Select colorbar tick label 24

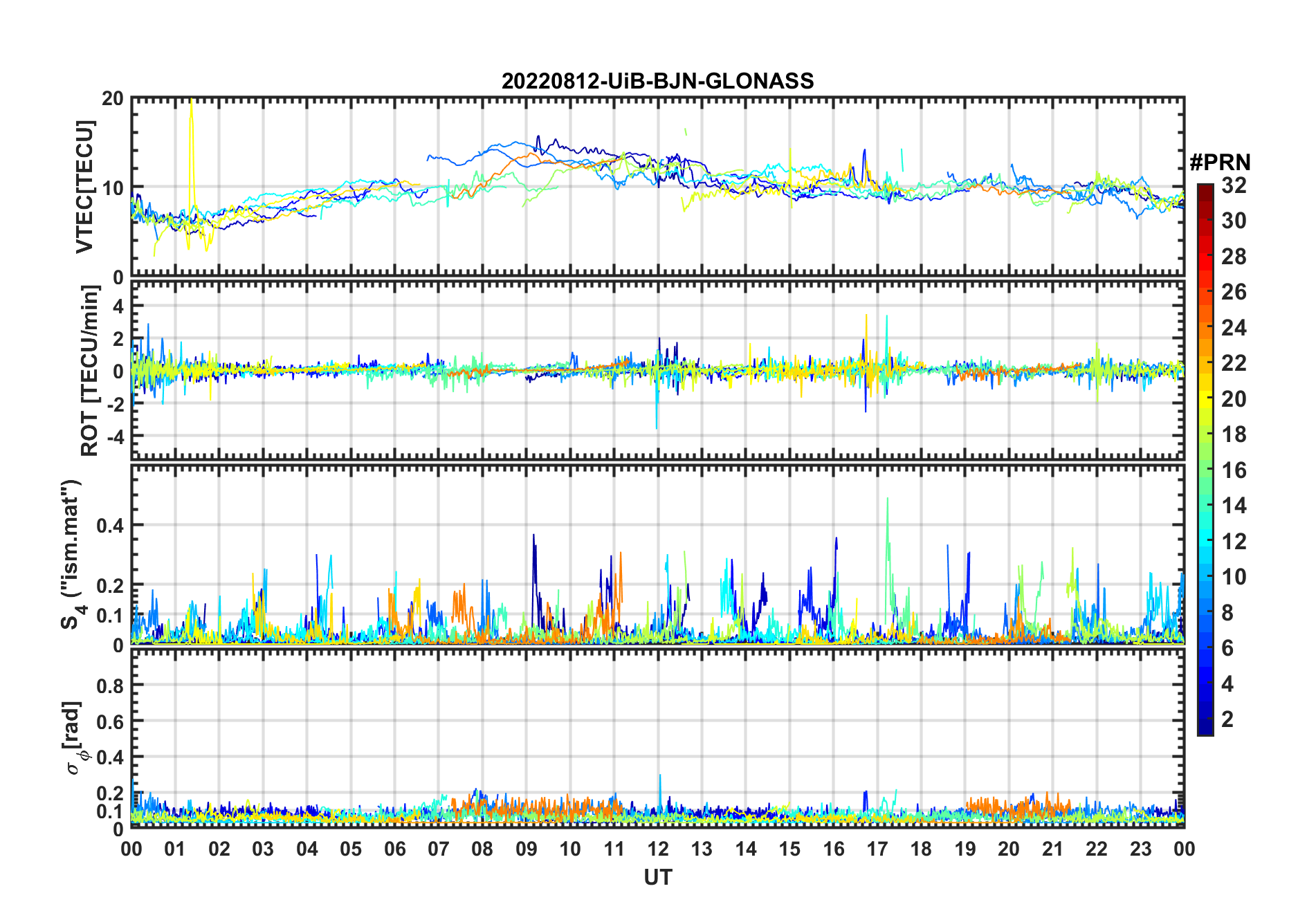[1234, 328]
